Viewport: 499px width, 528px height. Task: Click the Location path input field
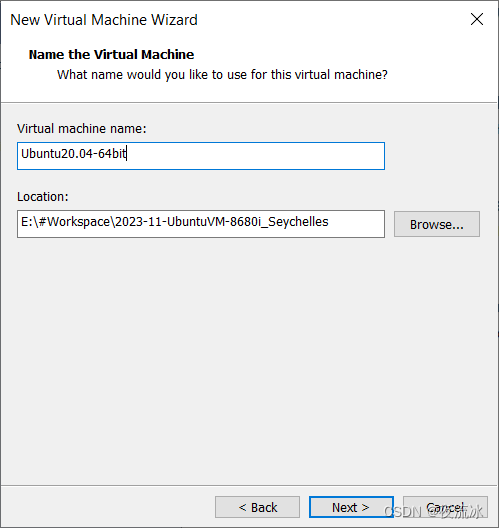[x=201, y=224]
